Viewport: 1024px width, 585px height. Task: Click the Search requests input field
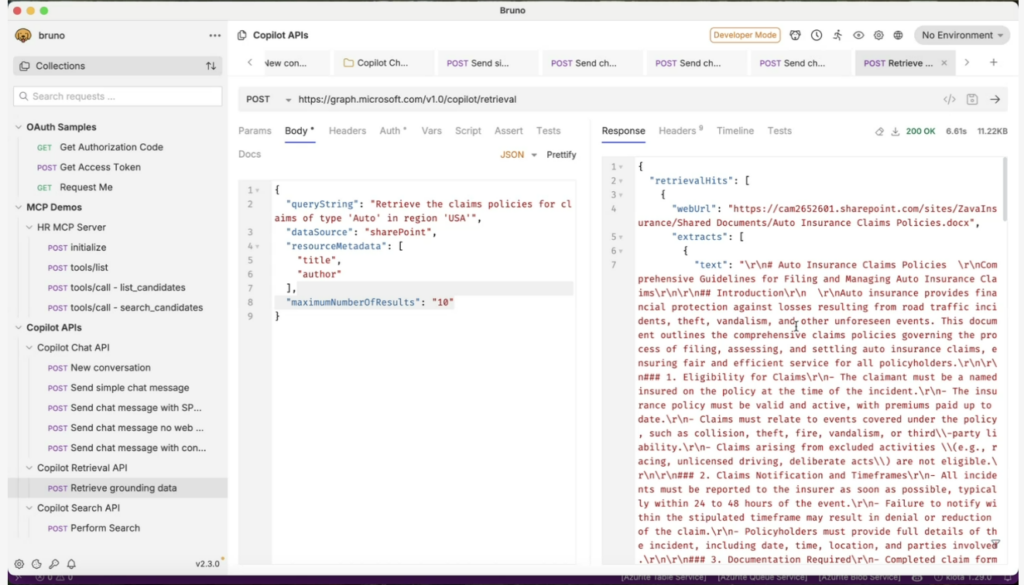118,97
